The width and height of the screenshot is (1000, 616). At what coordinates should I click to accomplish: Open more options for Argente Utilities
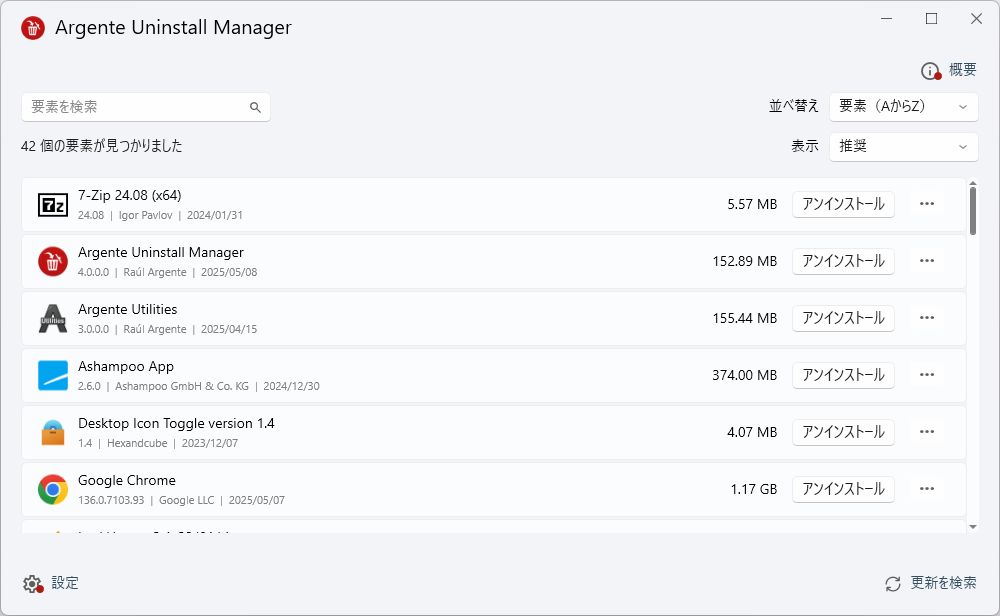(x=927, y=318)
